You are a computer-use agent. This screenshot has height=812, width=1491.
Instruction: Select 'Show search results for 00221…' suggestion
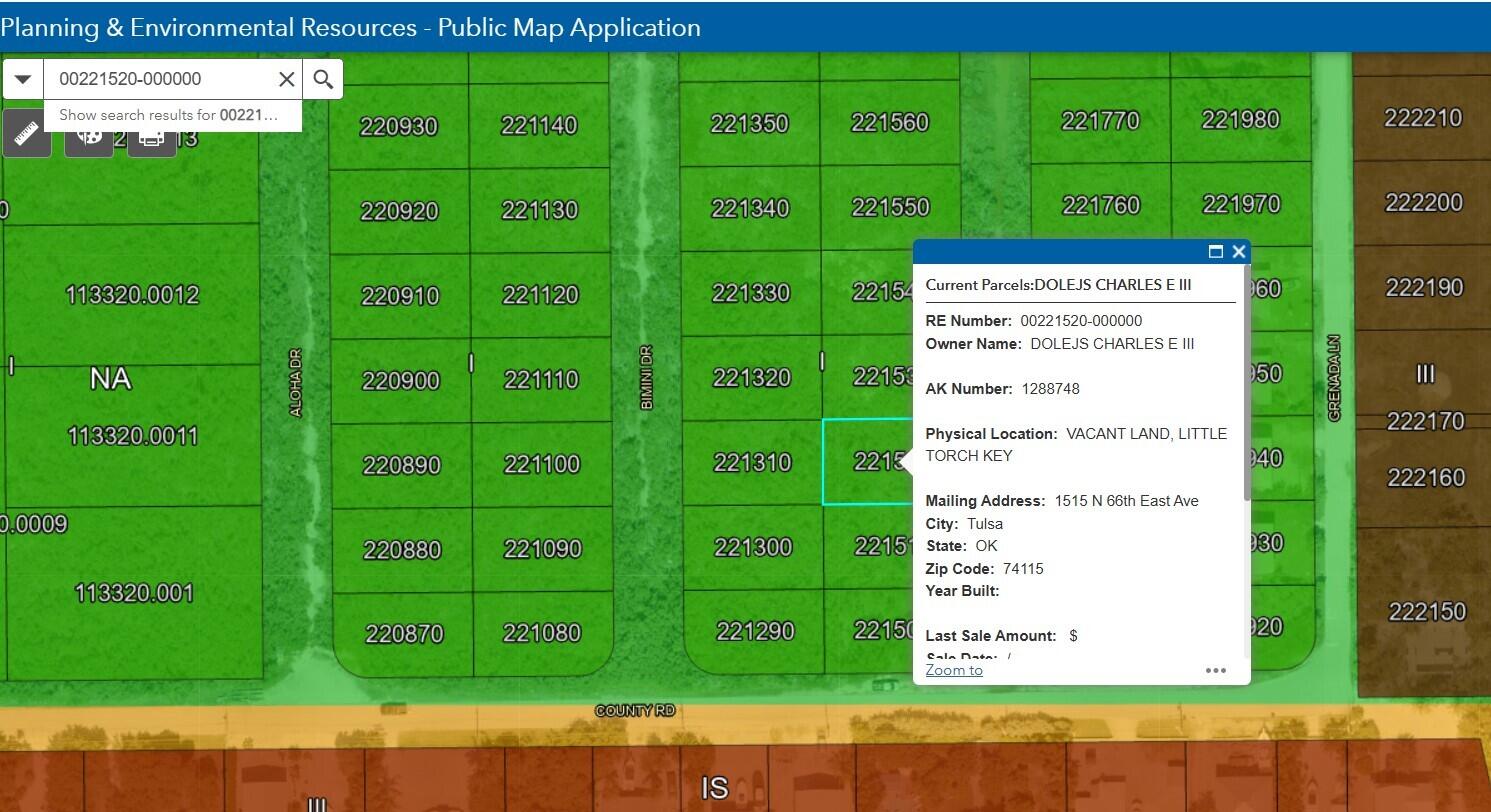[x=168, y=115]
